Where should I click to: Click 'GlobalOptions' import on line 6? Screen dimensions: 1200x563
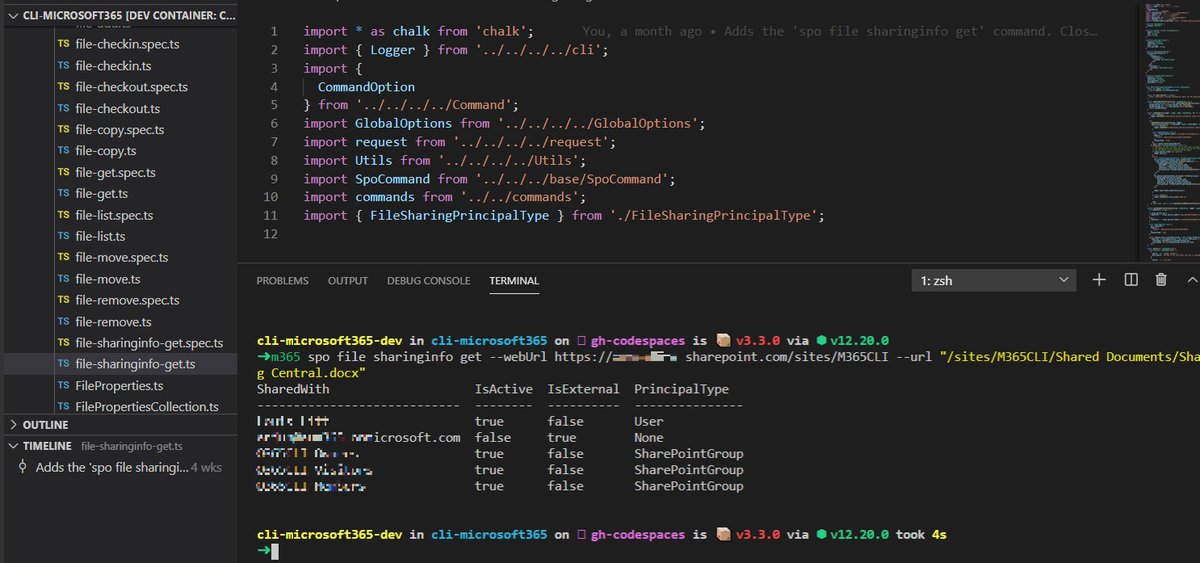point(403,123)
